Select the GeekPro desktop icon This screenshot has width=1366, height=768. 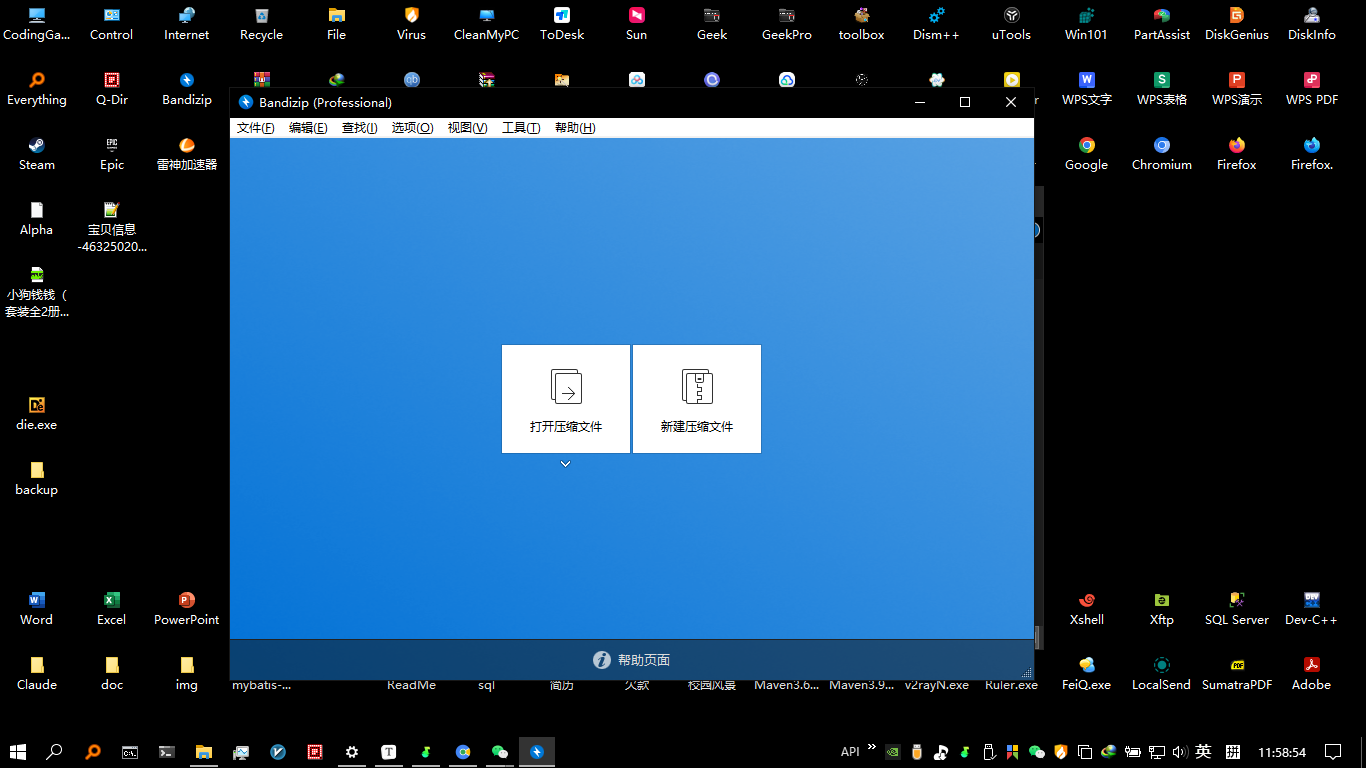pyautogui.click(x=787, y=23)
